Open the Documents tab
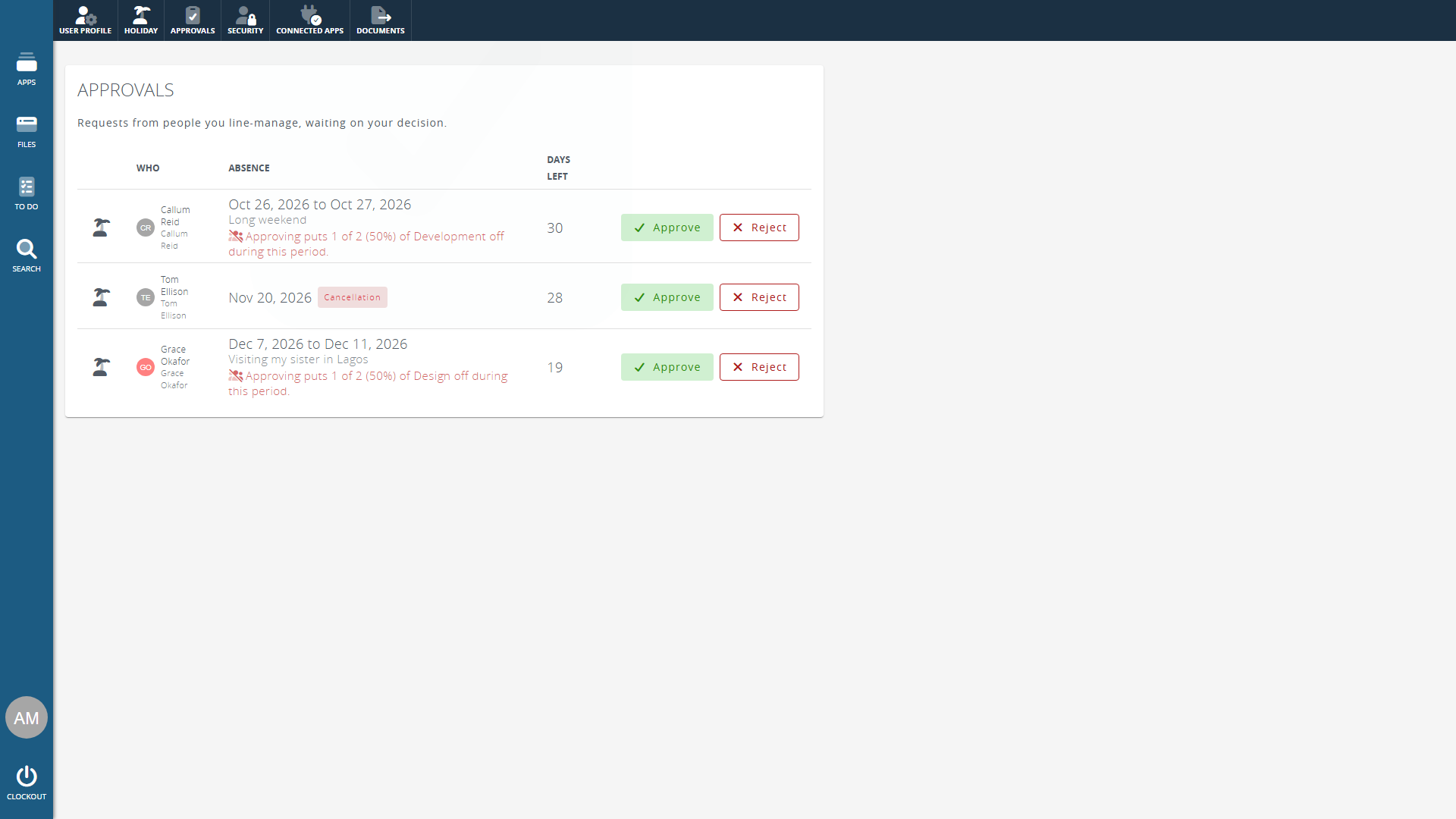 pos(381,20)
